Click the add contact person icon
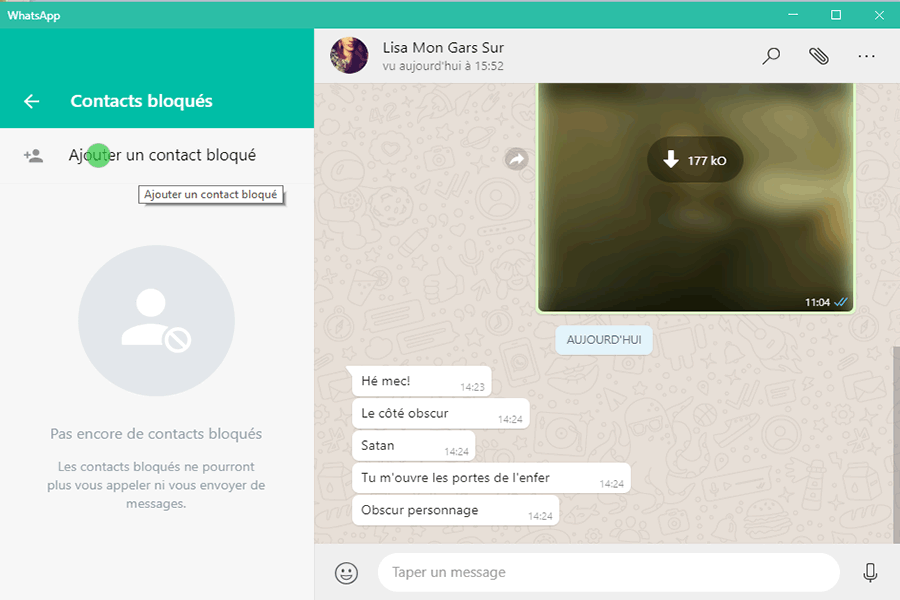This screenshot has width=900, height=600. click(34, 156)
